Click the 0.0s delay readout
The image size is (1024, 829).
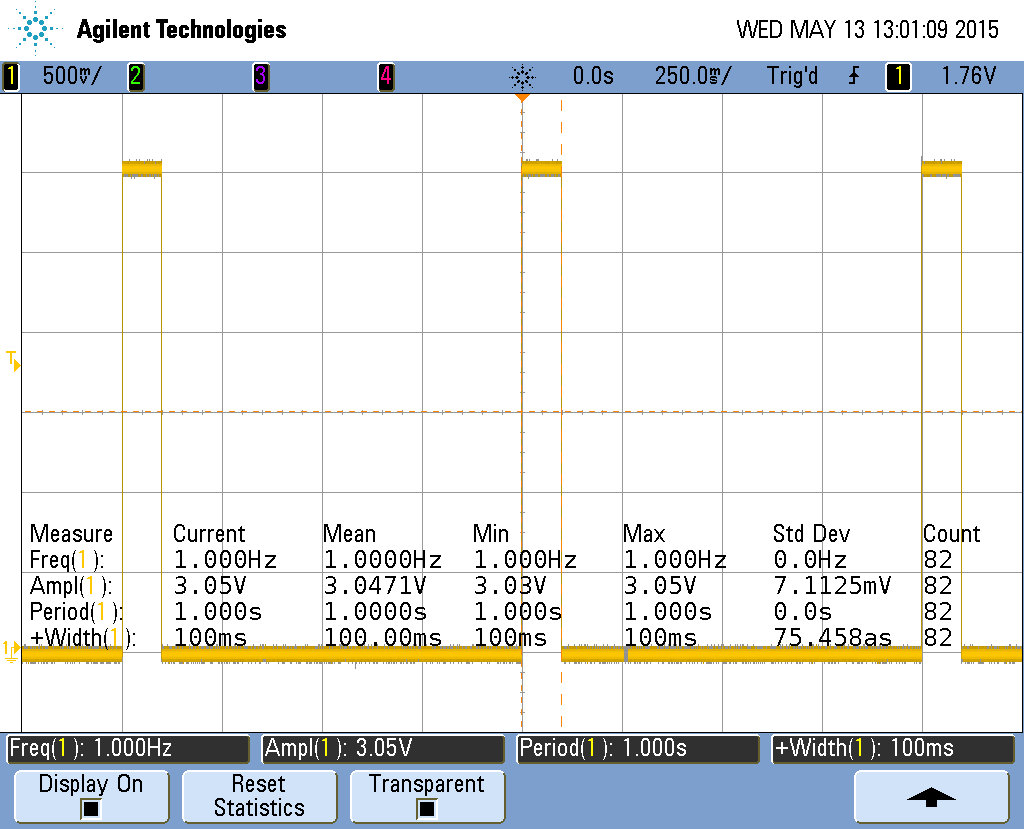pyautogui.click(x=593, y=76)
